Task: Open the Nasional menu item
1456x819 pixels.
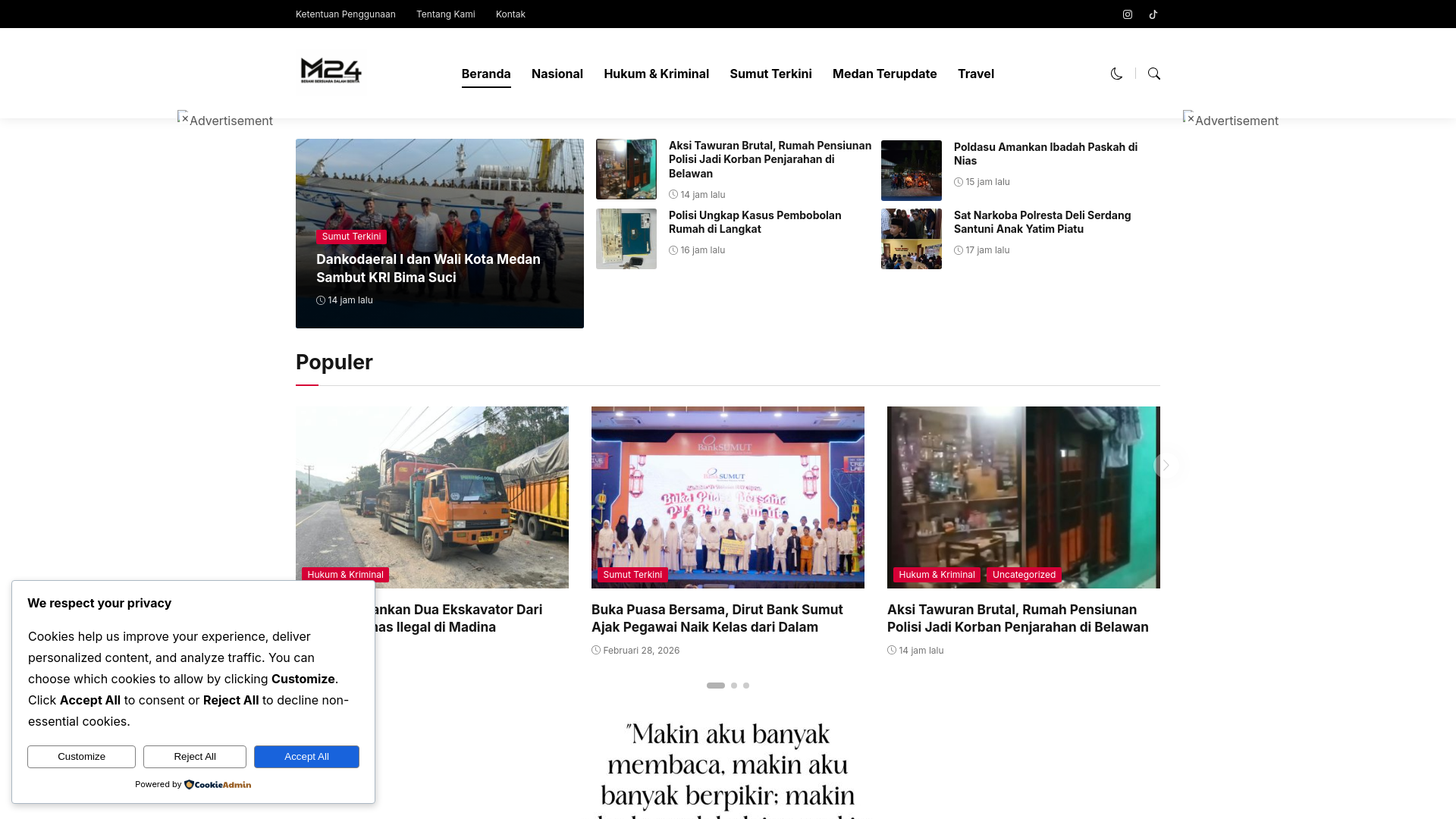Action: (x=557, y=74)
